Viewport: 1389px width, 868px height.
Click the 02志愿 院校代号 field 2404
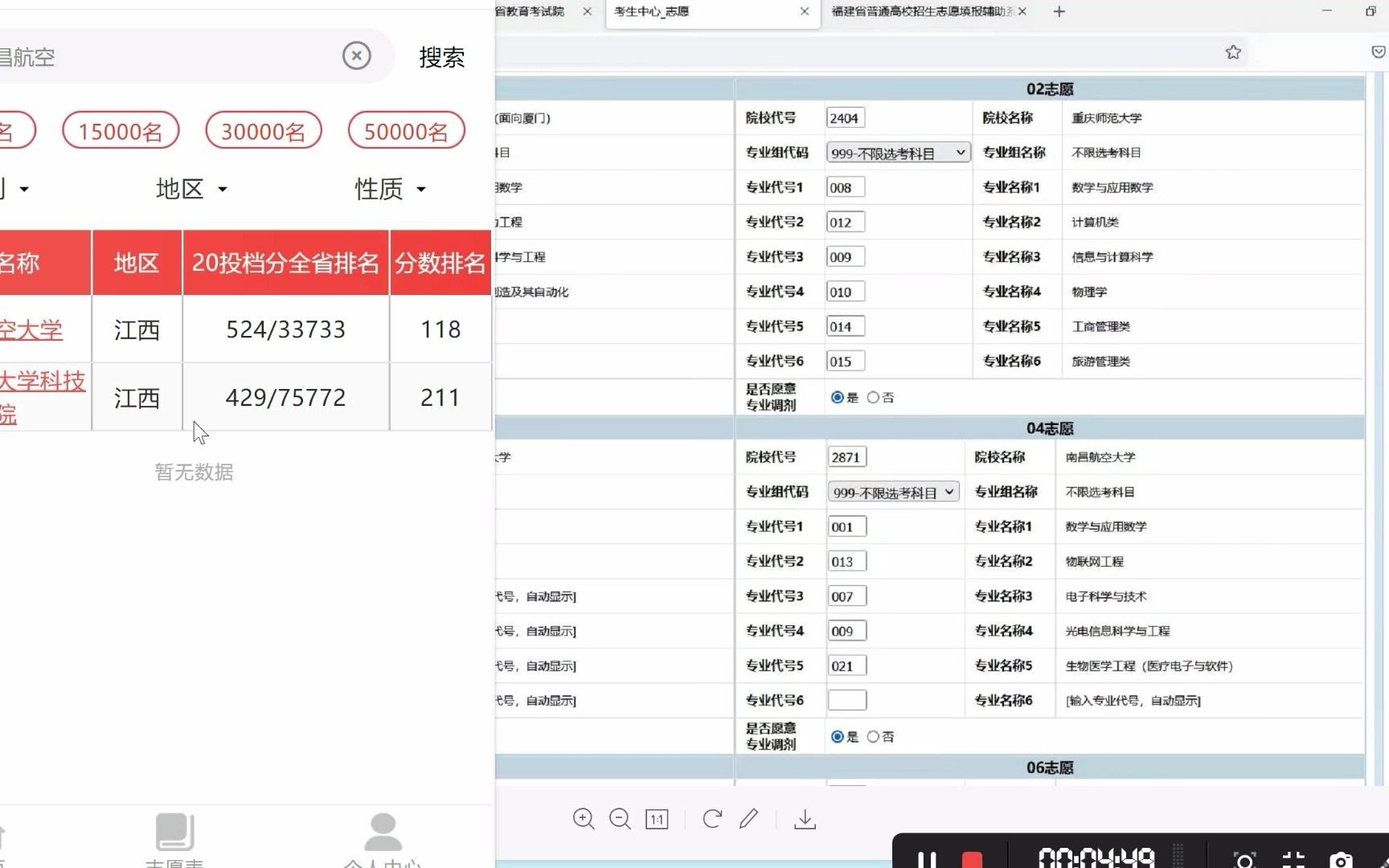point(845,118)
